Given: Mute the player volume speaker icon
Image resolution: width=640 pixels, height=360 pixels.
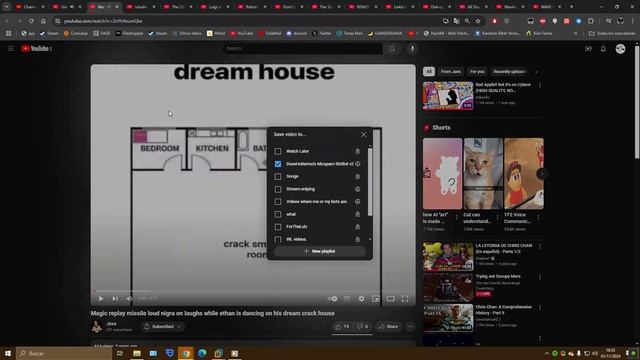Looking at the screenshot, I should pyautogui.click(x=129, y=299).
